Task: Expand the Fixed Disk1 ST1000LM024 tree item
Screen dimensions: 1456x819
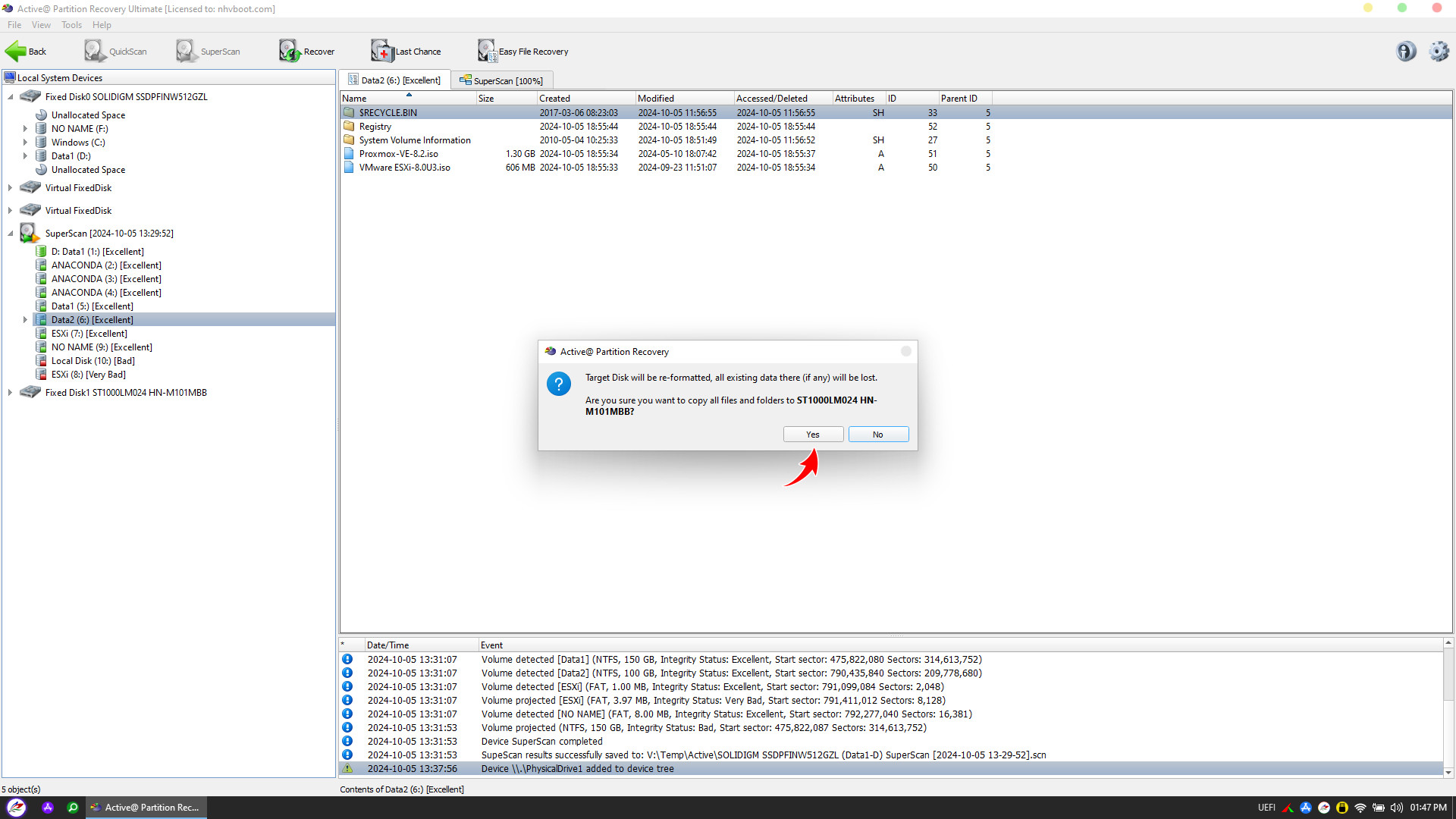Action: click(x=11, y=392)
